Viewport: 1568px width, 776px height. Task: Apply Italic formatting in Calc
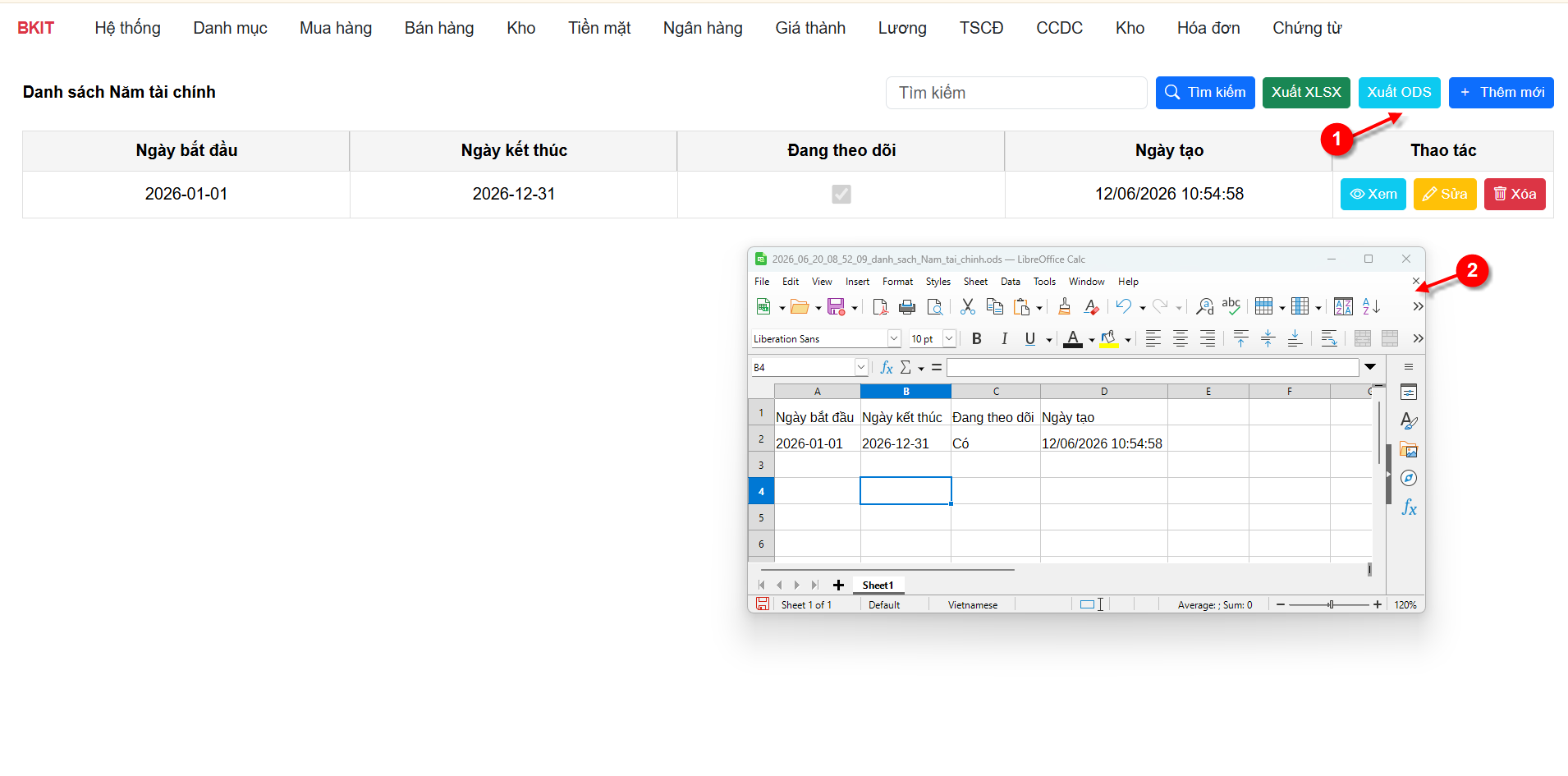[x=1004, y=339]
